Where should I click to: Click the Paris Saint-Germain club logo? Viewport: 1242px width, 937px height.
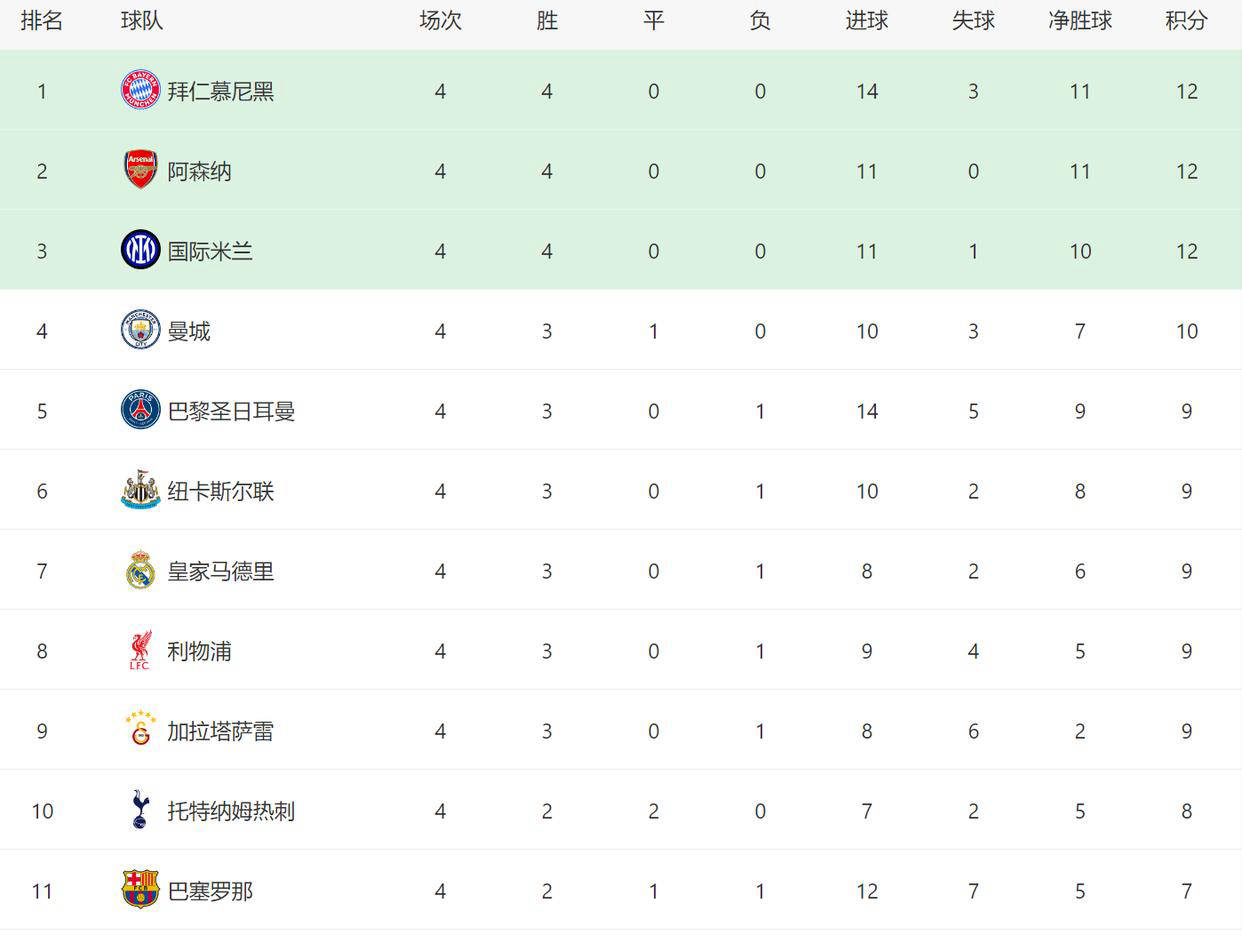point(140,410)
